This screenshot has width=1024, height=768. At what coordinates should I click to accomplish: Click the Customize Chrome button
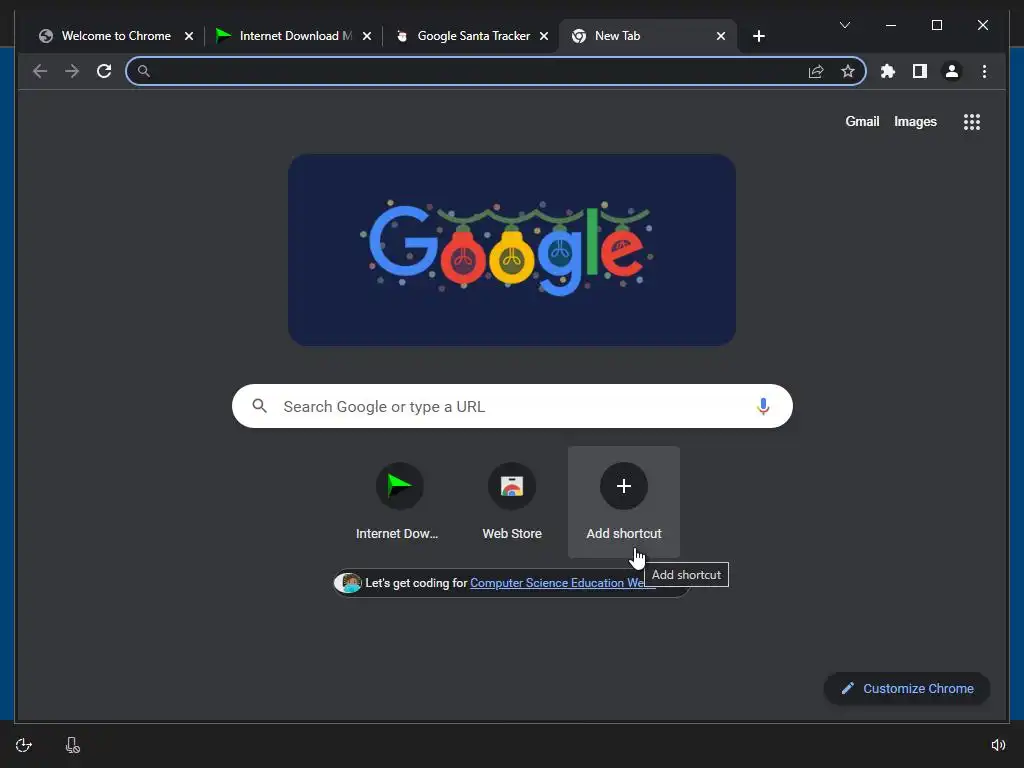click(907, 688)
